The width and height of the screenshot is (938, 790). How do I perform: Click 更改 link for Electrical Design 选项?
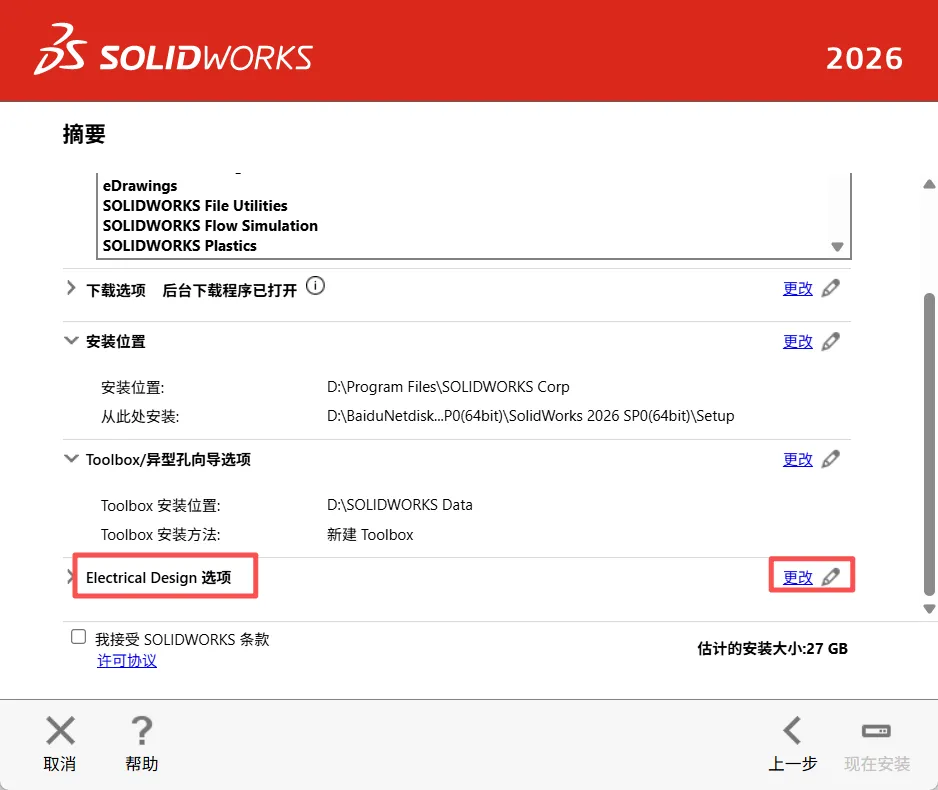click(798, 577)
